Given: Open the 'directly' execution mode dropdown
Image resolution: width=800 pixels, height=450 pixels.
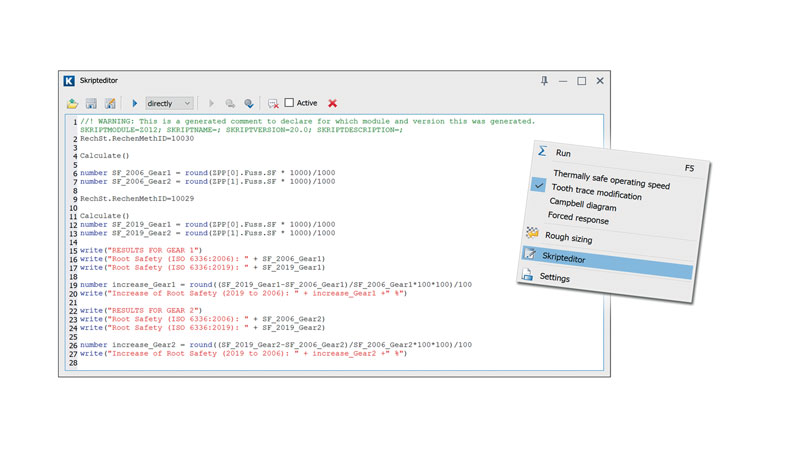Looking at the screenshot, I should [169, 103].
